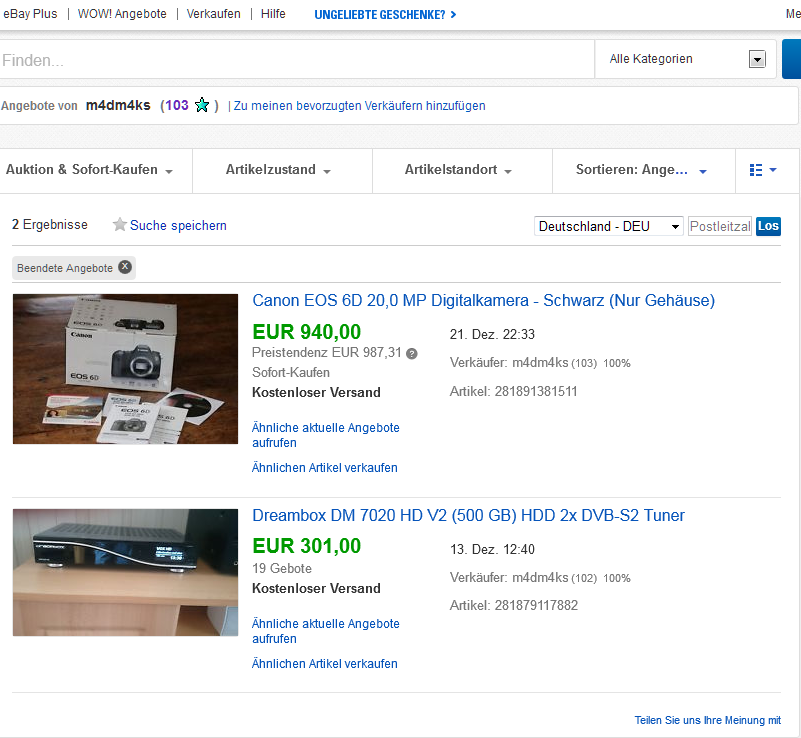801x738 pixels.
Task: Add seller to bevorzugten Verkäufern
Action: (360, 106)
